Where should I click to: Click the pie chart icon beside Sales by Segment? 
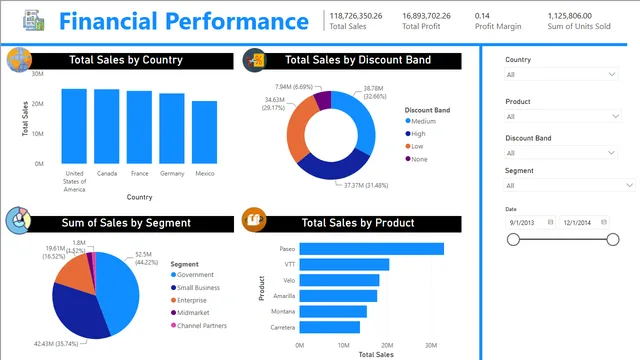tap(18, 220)
